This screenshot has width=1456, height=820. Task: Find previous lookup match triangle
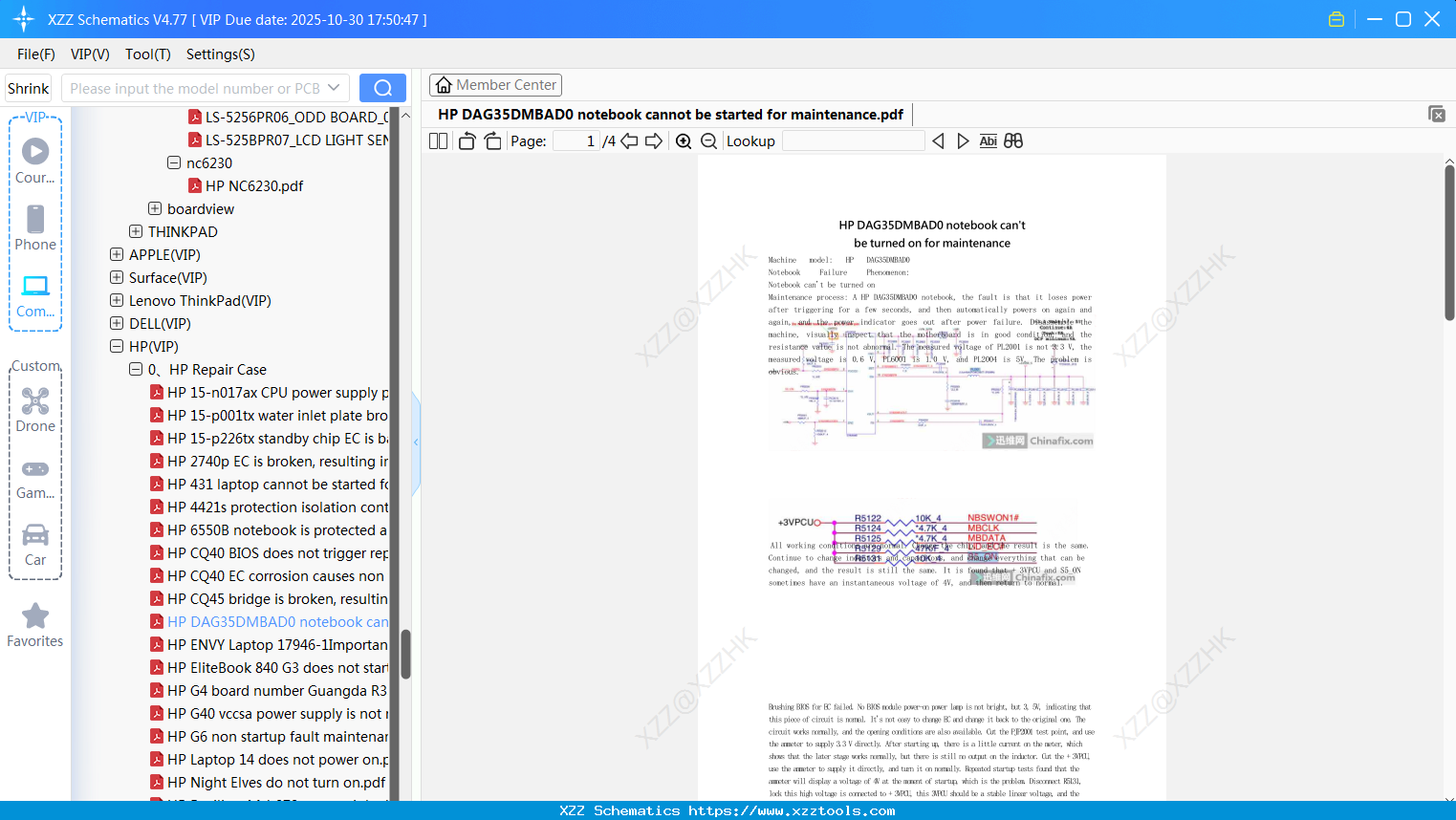(x=938, y=141)
